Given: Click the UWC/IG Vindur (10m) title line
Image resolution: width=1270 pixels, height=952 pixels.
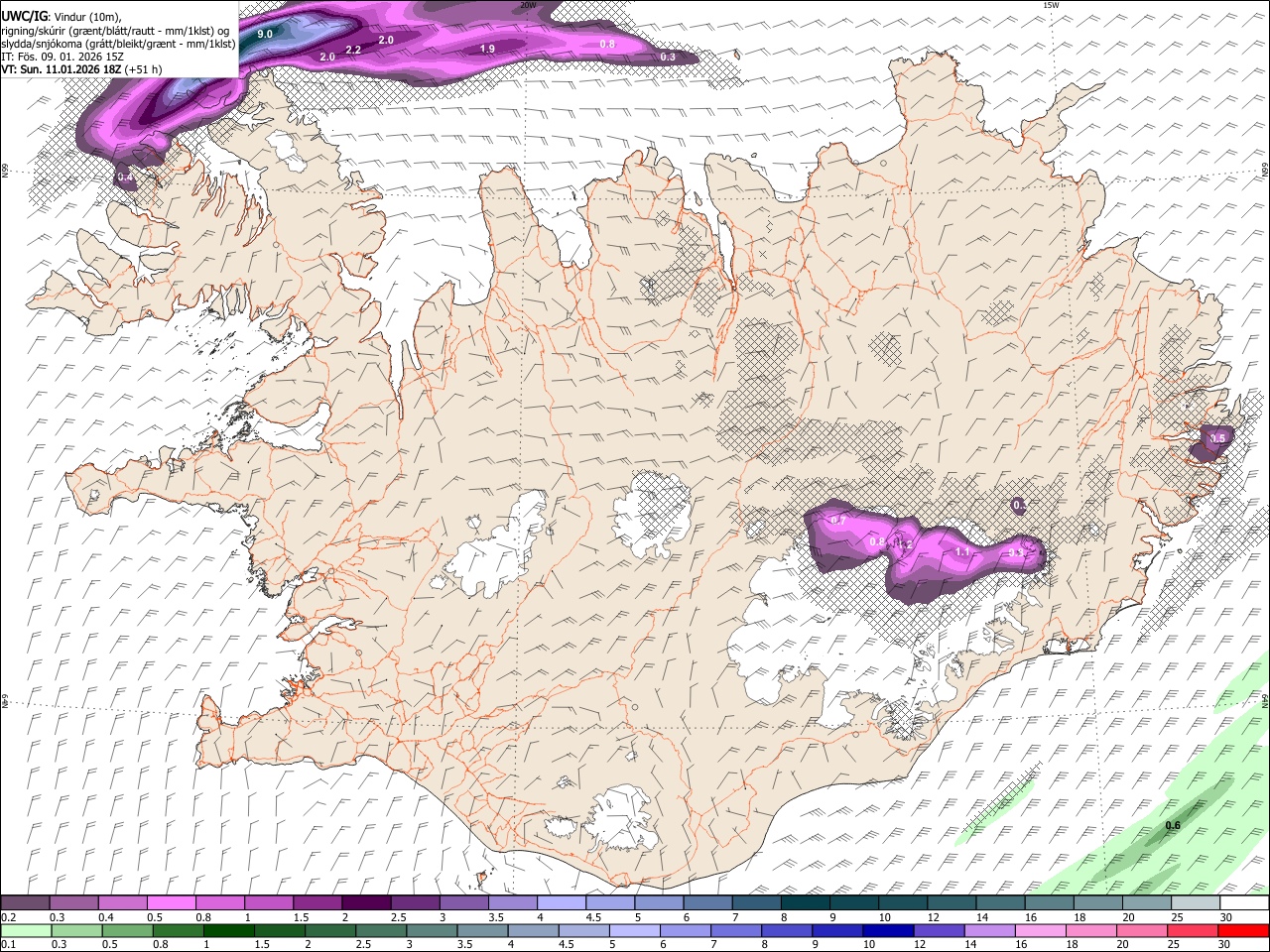Looking at the screenshot, I should tap(61, 16).
